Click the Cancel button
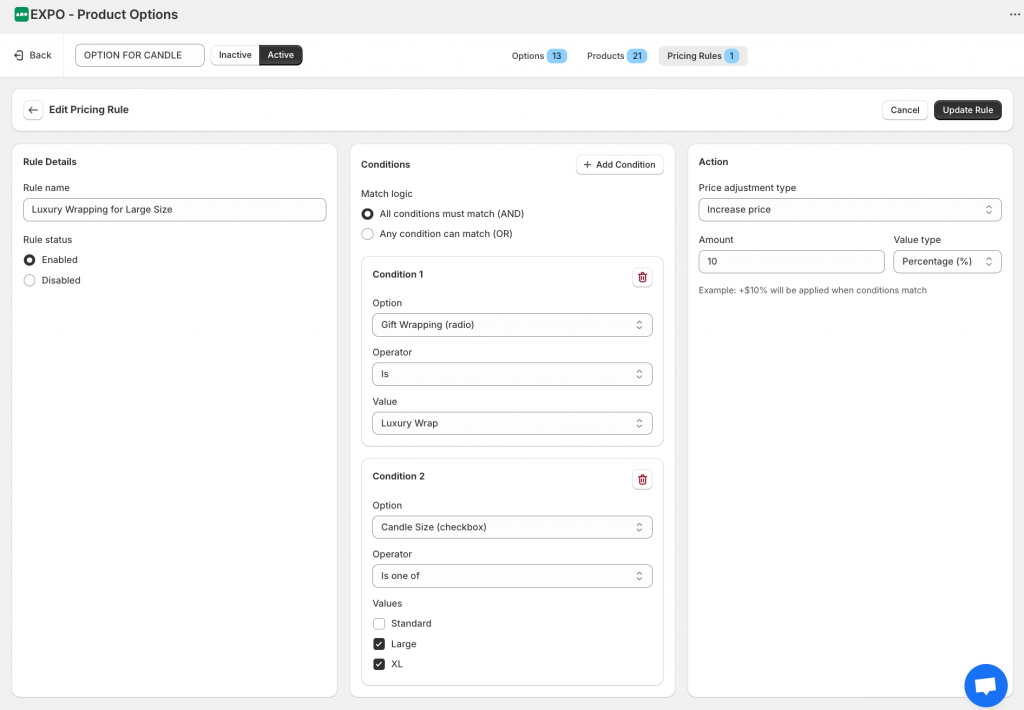 (904, 110)
